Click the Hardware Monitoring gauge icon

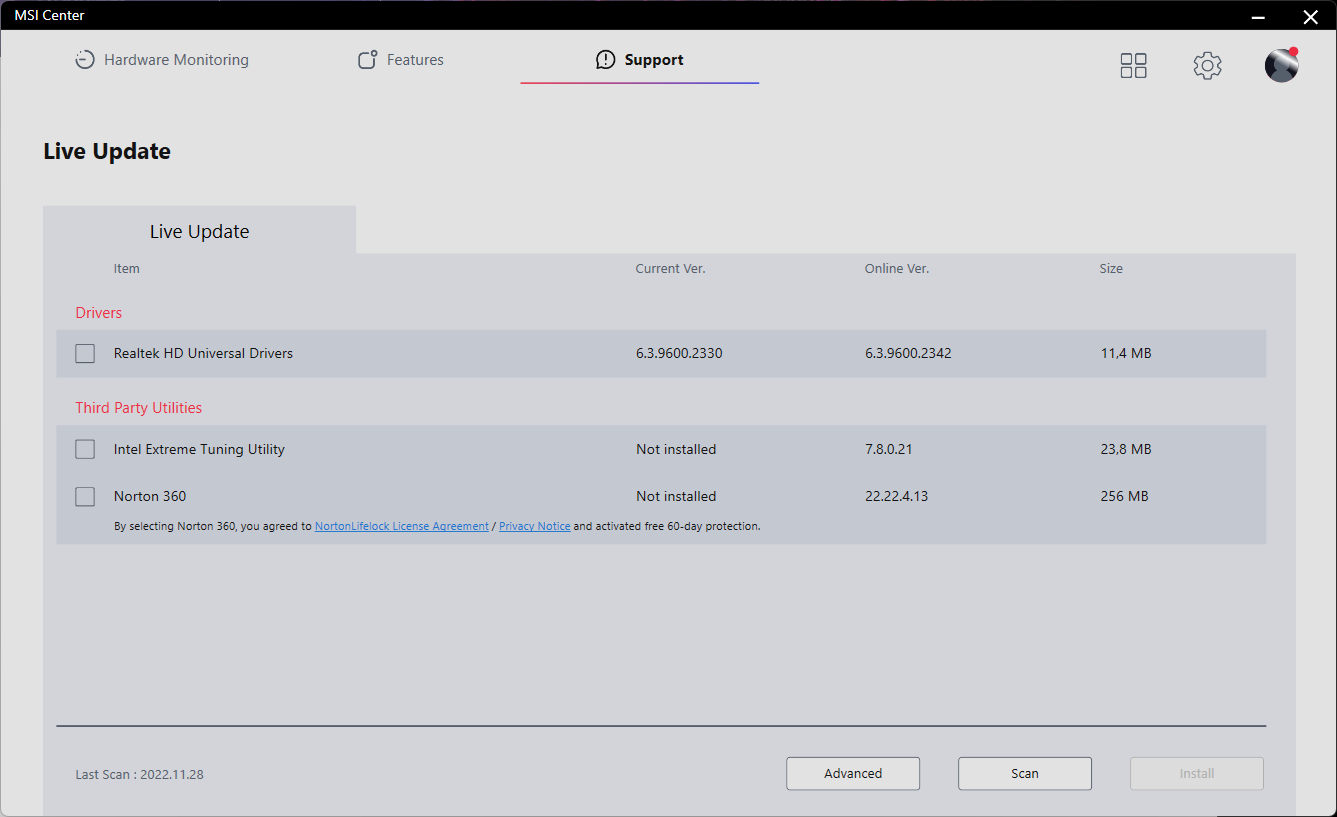(85, 60)
